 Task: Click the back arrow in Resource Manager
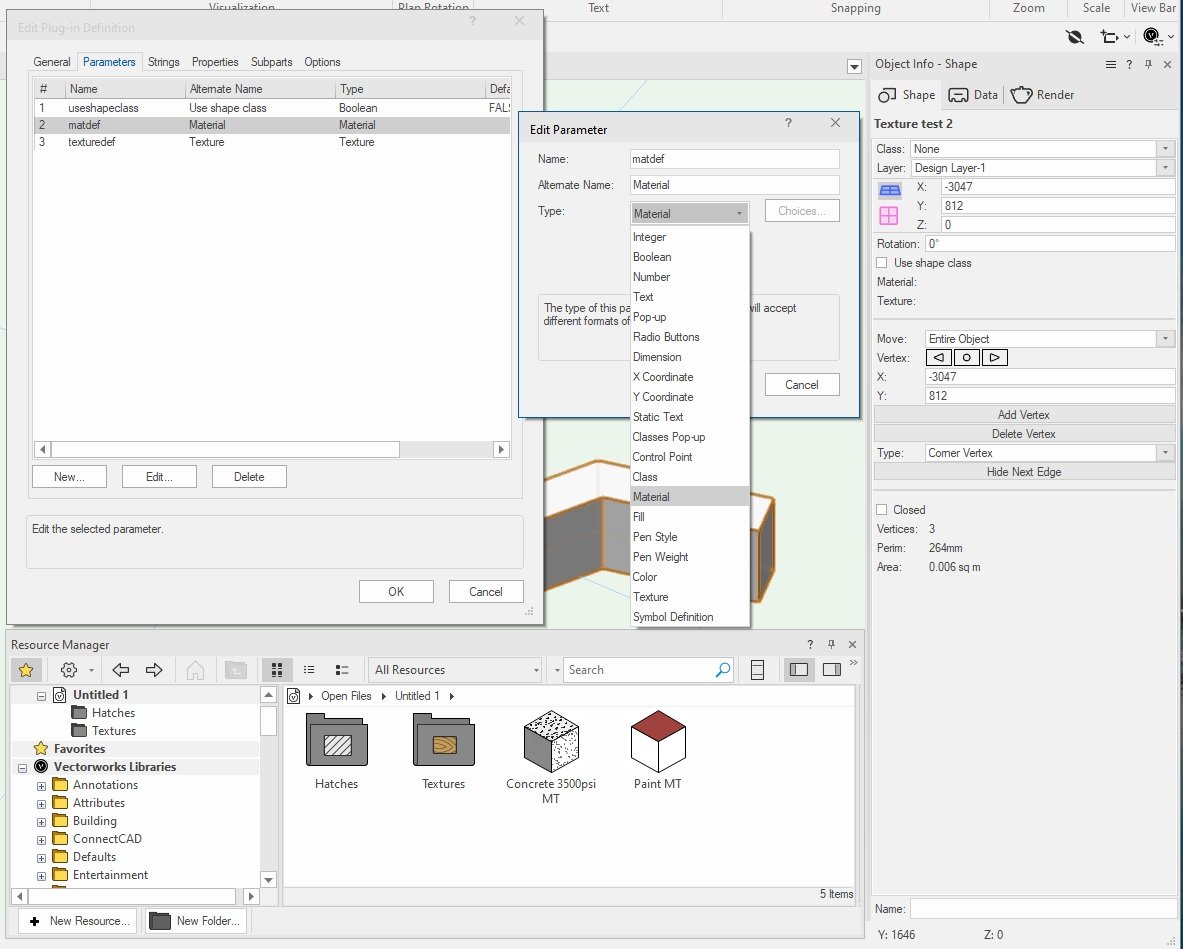click(121, 670)
